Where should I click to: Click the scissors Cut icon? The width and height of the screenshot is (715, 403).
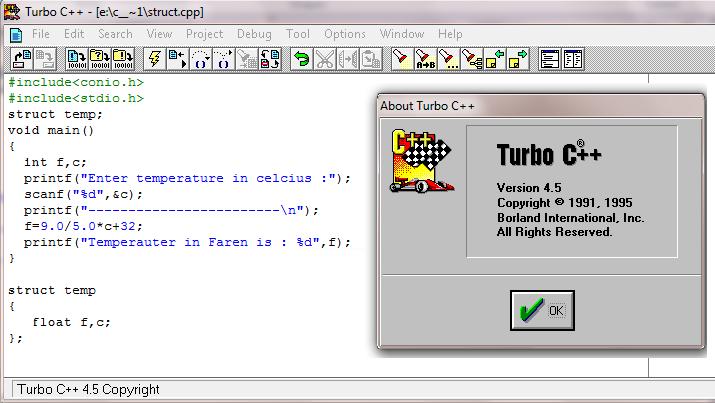pyautogui.click(x=325, y=59)
